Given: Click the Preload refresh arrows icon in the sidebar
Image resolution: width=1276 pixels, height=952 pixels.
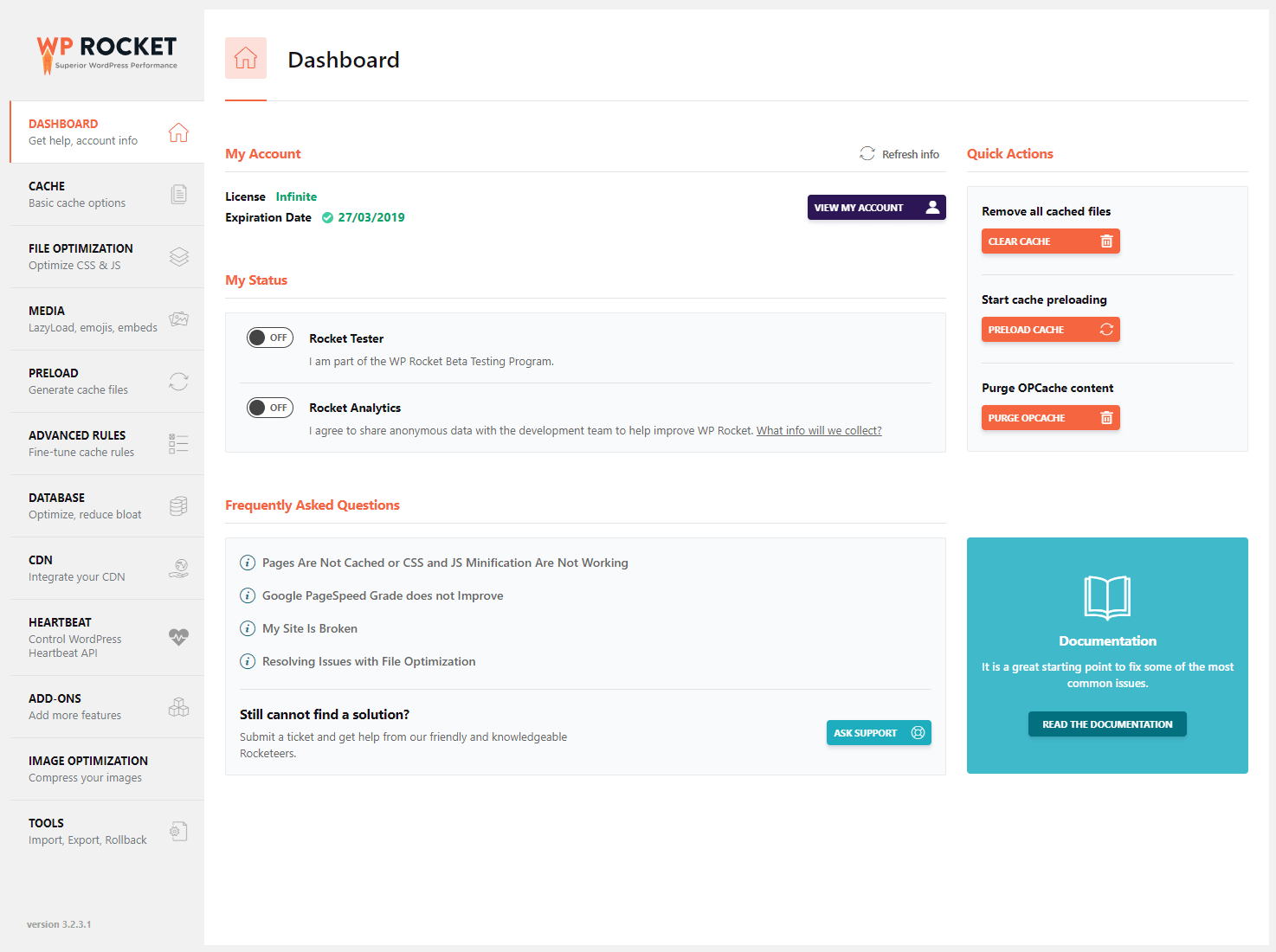Looking at the screenshot, I should [x=178, y=382].
